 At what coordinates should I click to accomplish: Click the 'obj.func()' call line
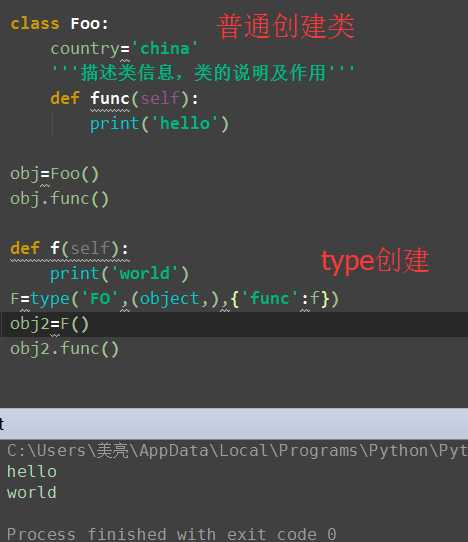point(59,199)
